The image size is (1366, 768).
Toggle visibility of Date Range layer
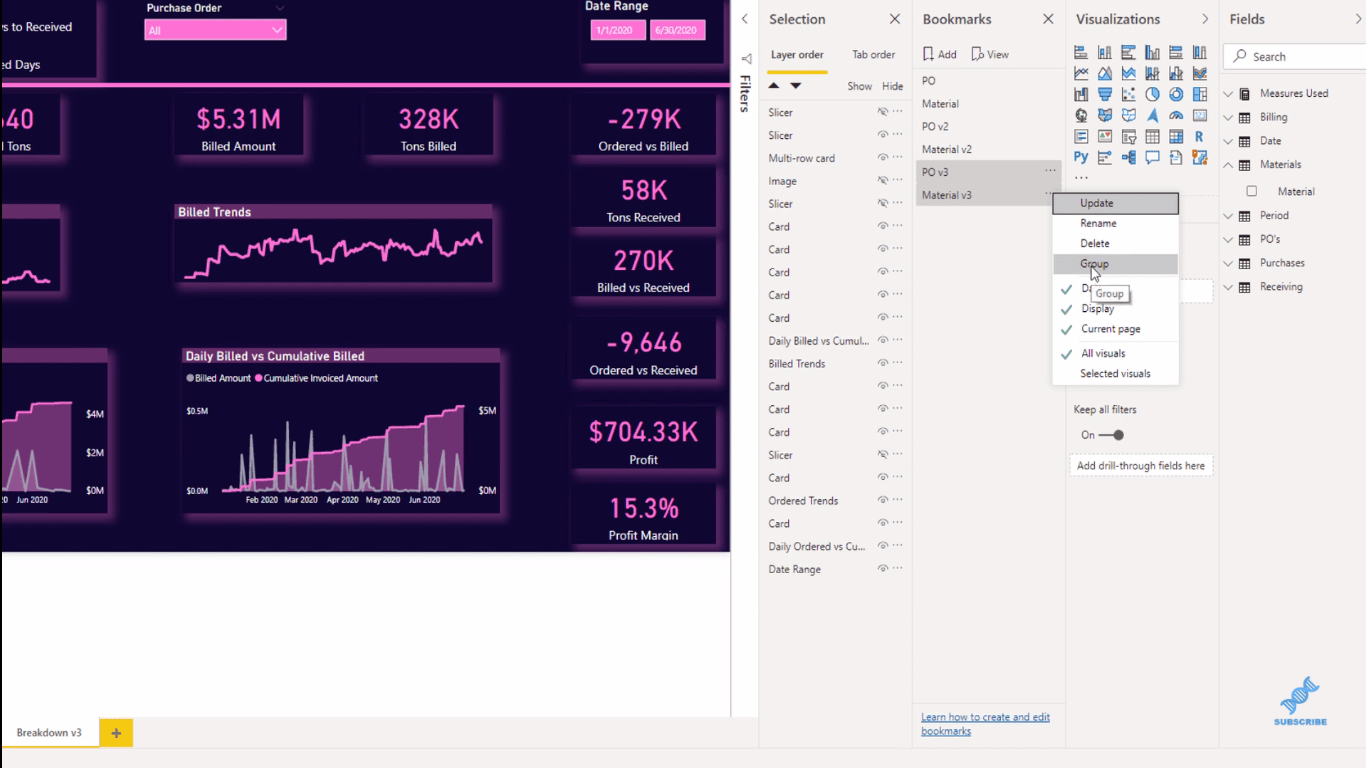[x=883, y=569]
